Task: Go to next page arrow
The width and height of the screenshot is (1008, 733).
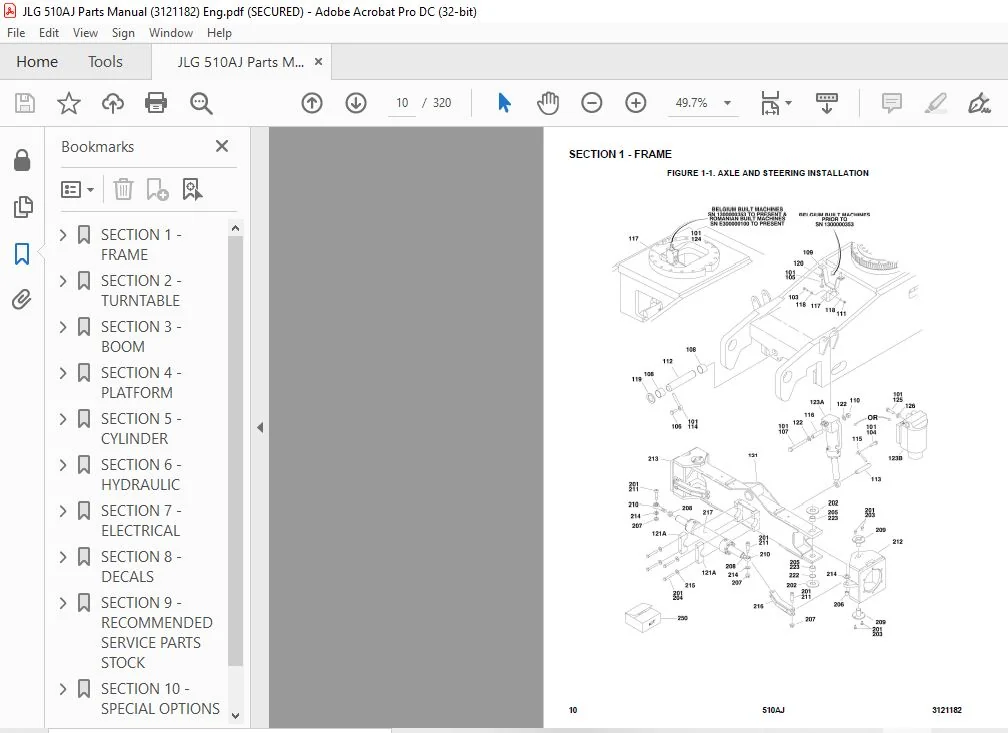Action: tap(356, 103)
